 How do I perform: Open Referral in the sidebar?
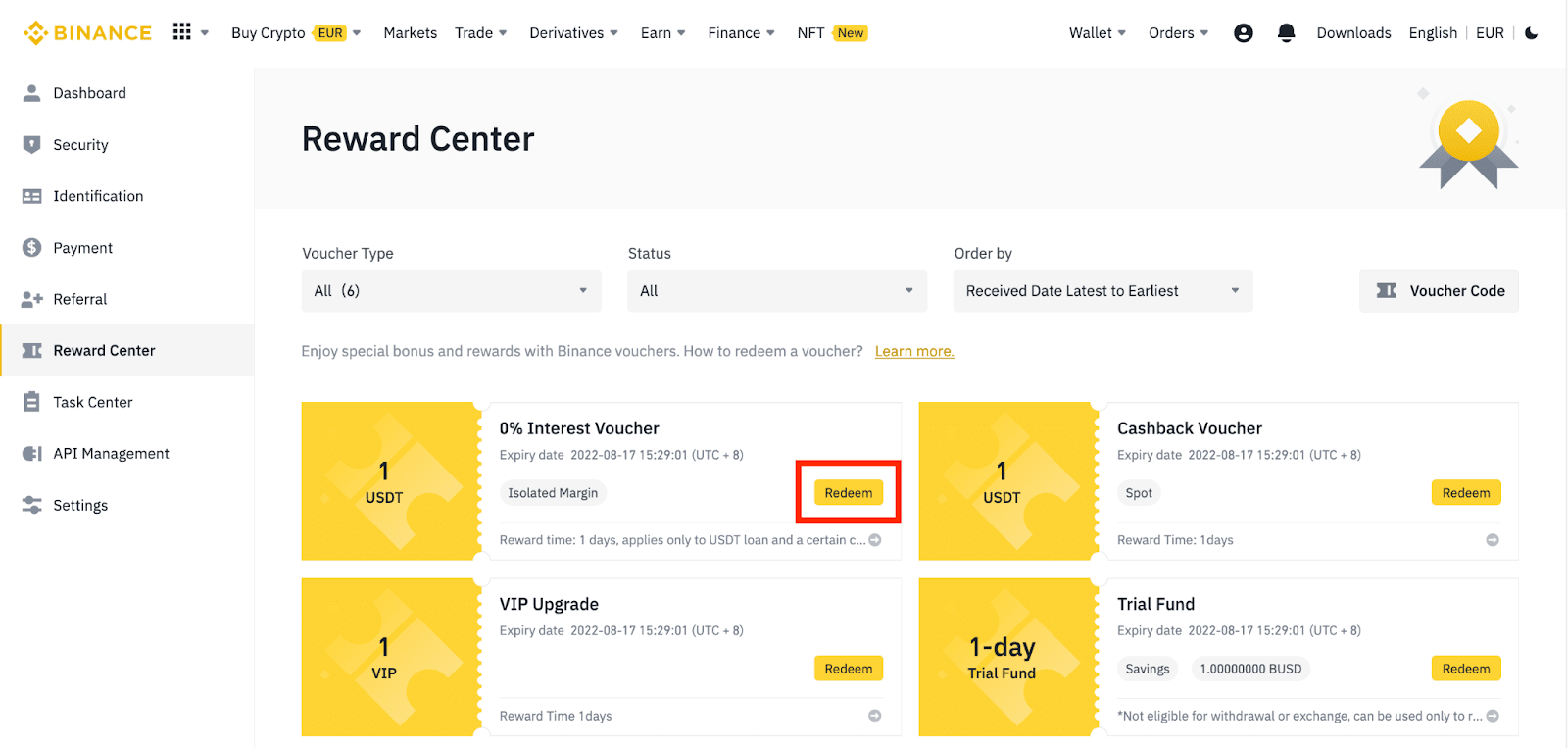(x=127, y=299)
